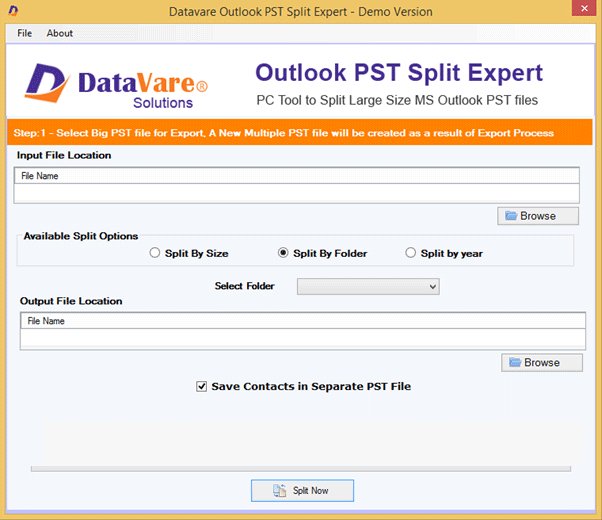
Task: Open the File menu
Action: pos(25,33)
